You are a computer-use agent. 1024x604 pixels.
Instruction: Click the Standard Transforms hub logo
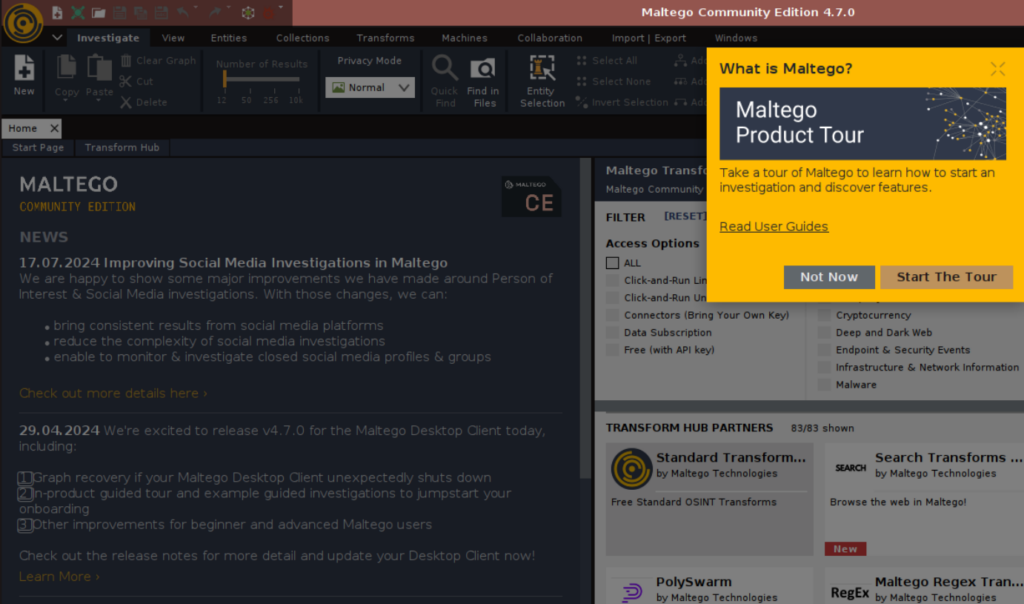(x=631, y=468)
